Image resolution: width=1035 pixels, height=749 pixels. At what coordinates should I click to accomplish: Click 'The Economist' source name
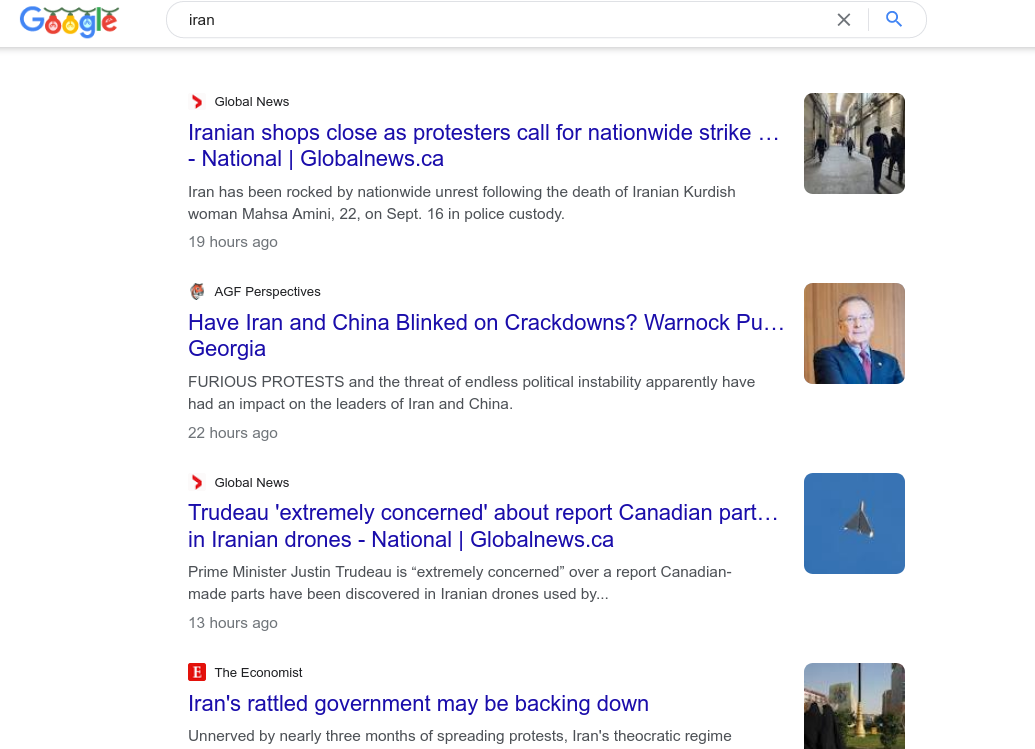click(x=258, y=672)
